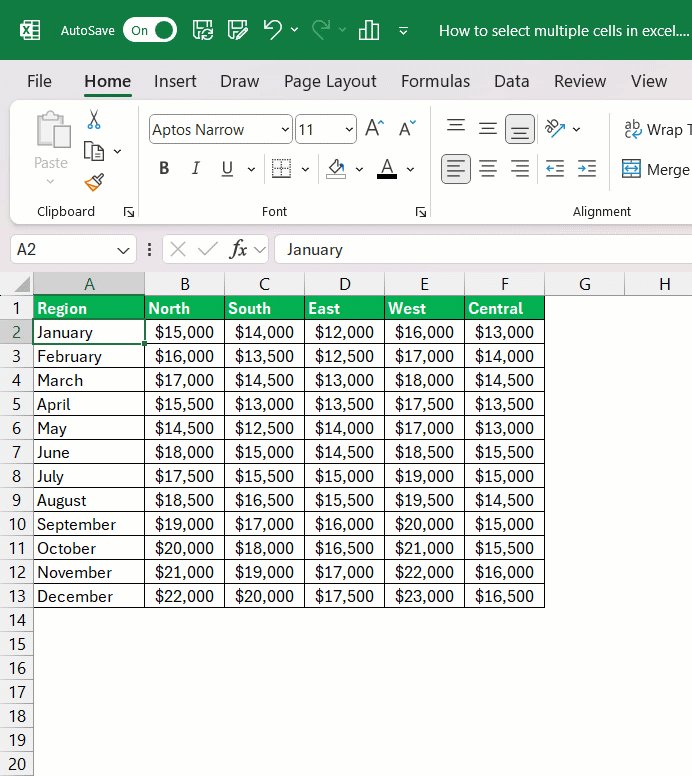Select Center horizontal alignment

[x=488, y=169]
